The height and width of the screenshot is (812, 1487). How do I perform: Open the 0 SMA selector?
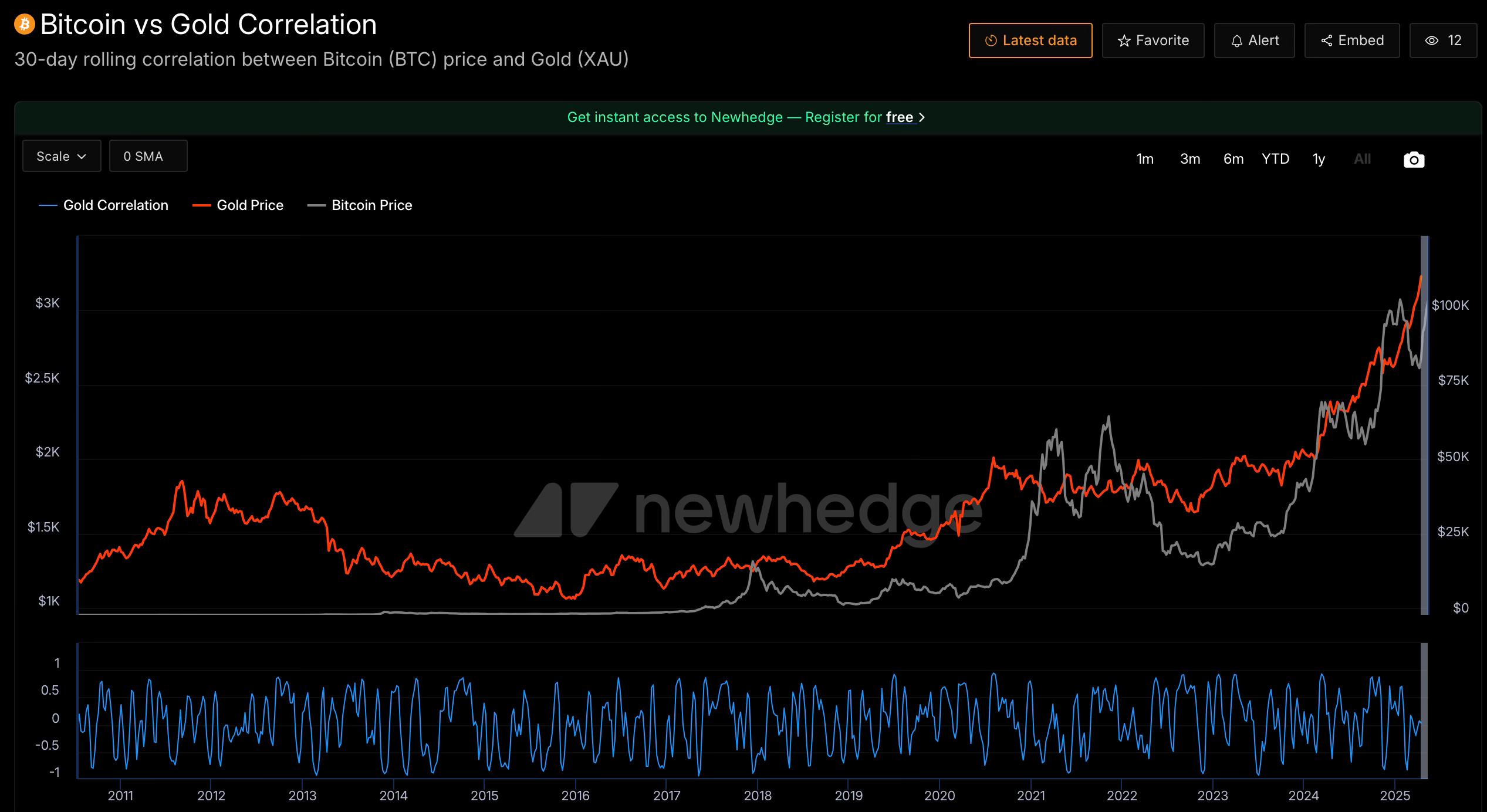point(148,156)
